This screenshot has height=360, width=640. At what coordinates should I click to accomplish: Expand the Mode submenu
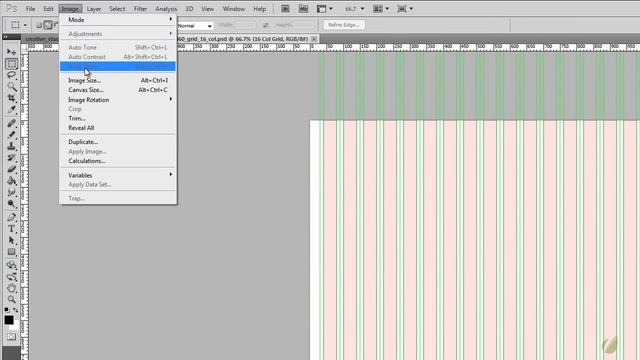(118, 20)
